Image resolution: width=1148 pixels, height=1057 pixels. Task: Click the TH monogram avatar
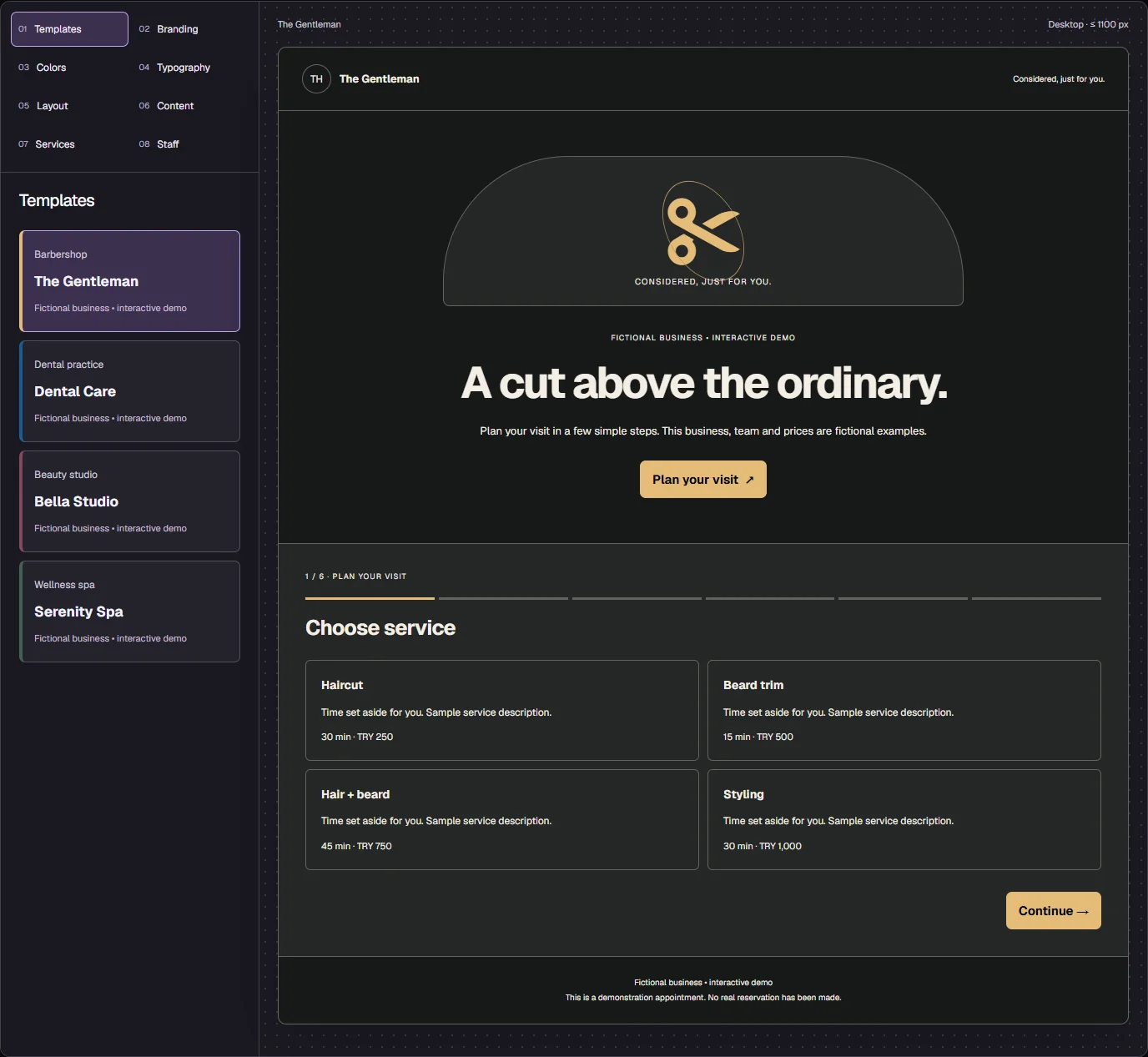(316, 79)
